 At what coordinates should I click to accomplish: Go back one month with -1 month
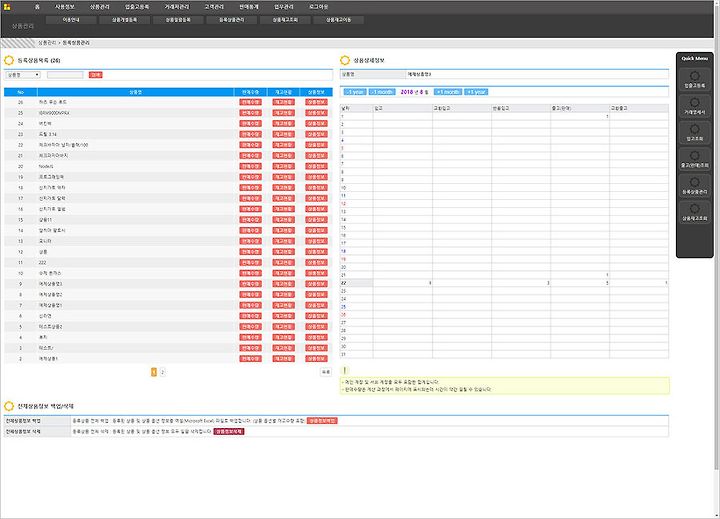tap(382, 92)
